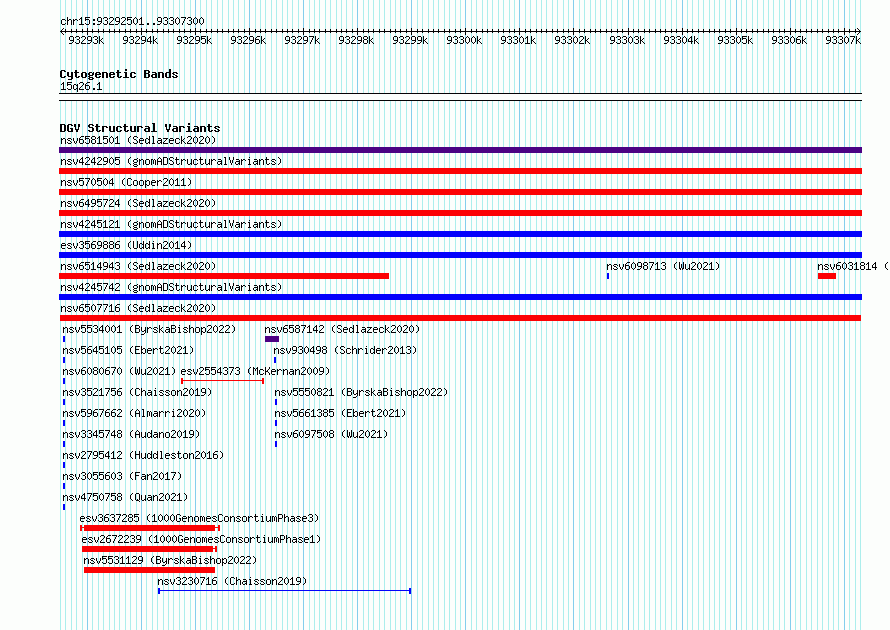This screenshot has width=890, height=630.
Task: Open nsv4245121 (gnomADStructuralVariants) label
Action: [171, 224]
